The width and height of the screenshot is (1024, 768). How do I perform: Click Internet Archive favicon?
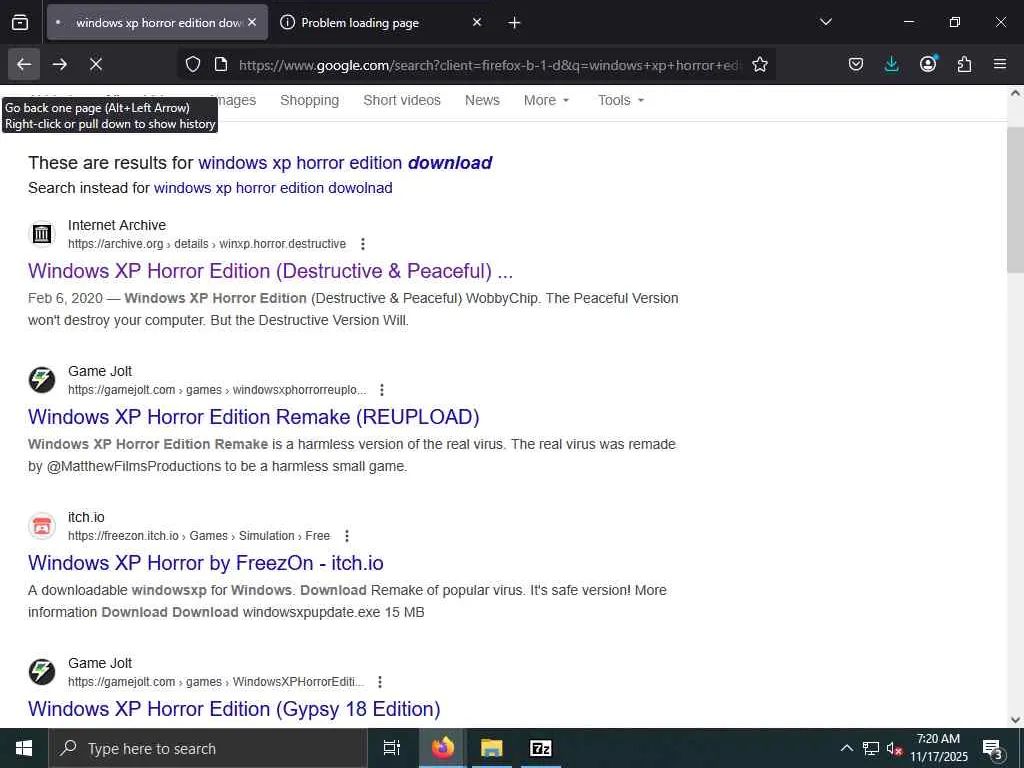click(x=42, y=234)
